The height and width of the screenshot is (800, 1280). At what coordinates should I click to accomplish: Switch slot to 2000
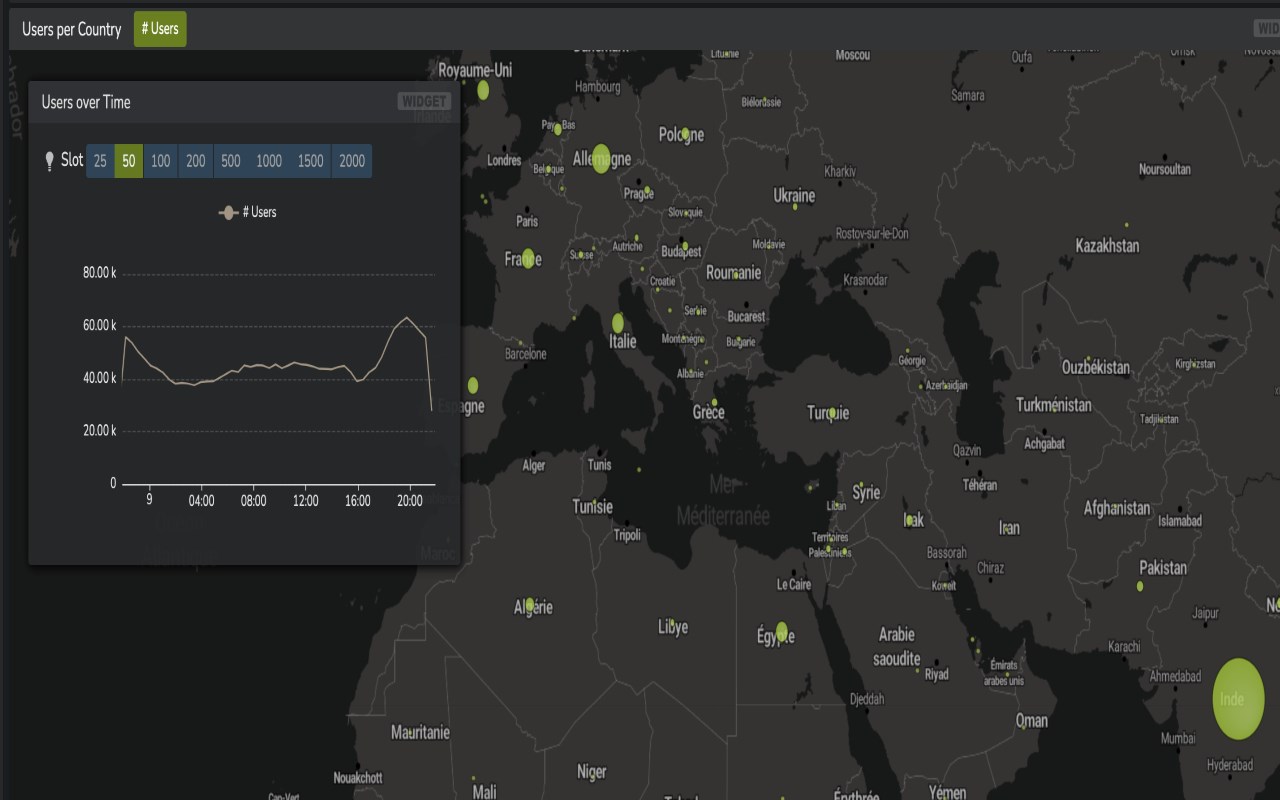coord(352,161)
